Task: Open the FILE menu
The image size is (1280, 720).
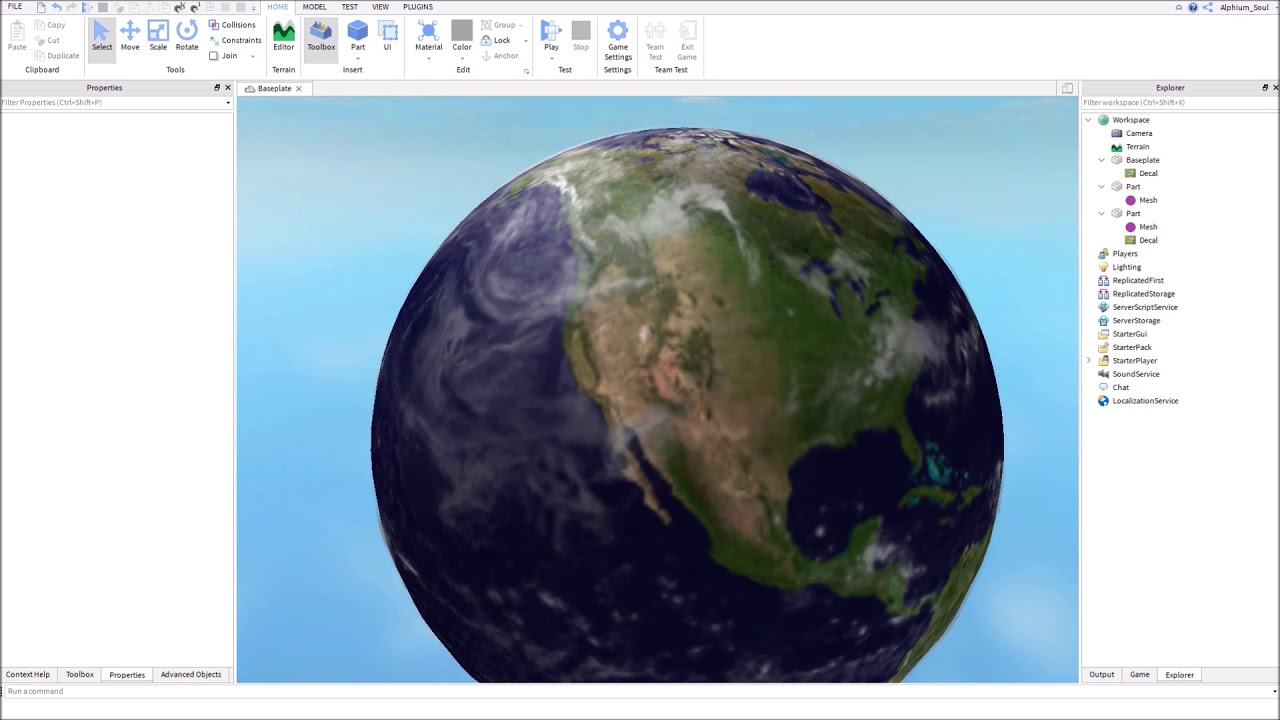Action: tap(15, 7)
